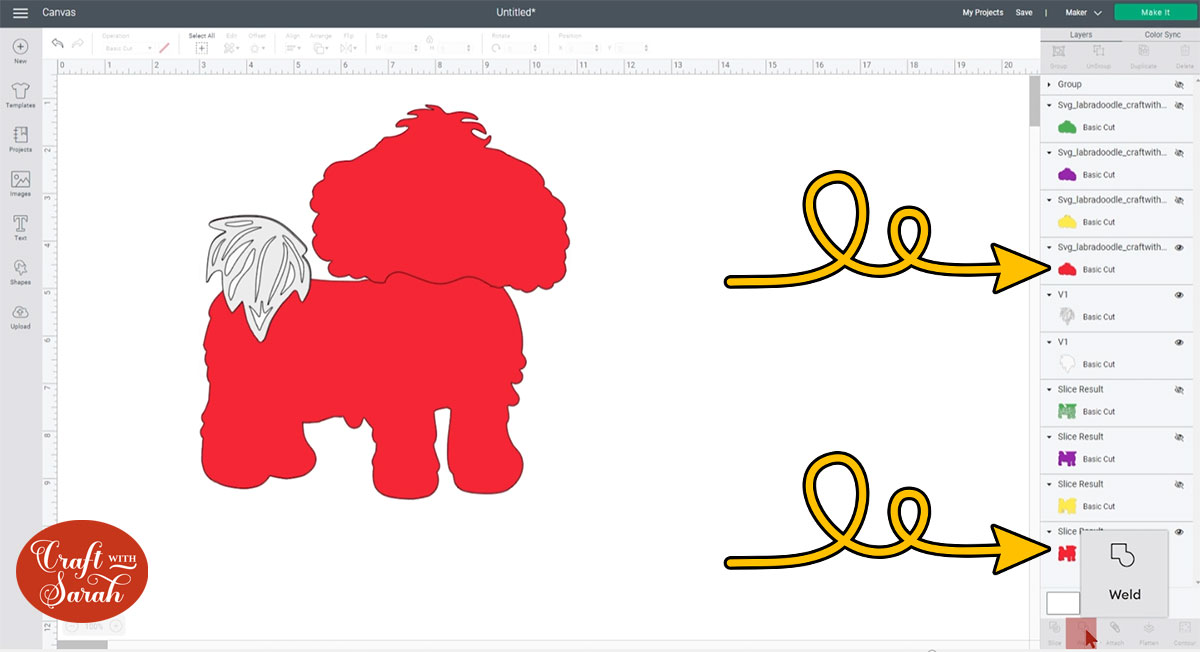Image resolution: width=1200 pixels, height=652 pixels.
Task: Show the green Slice Result layer
Action: [1179, 389]
